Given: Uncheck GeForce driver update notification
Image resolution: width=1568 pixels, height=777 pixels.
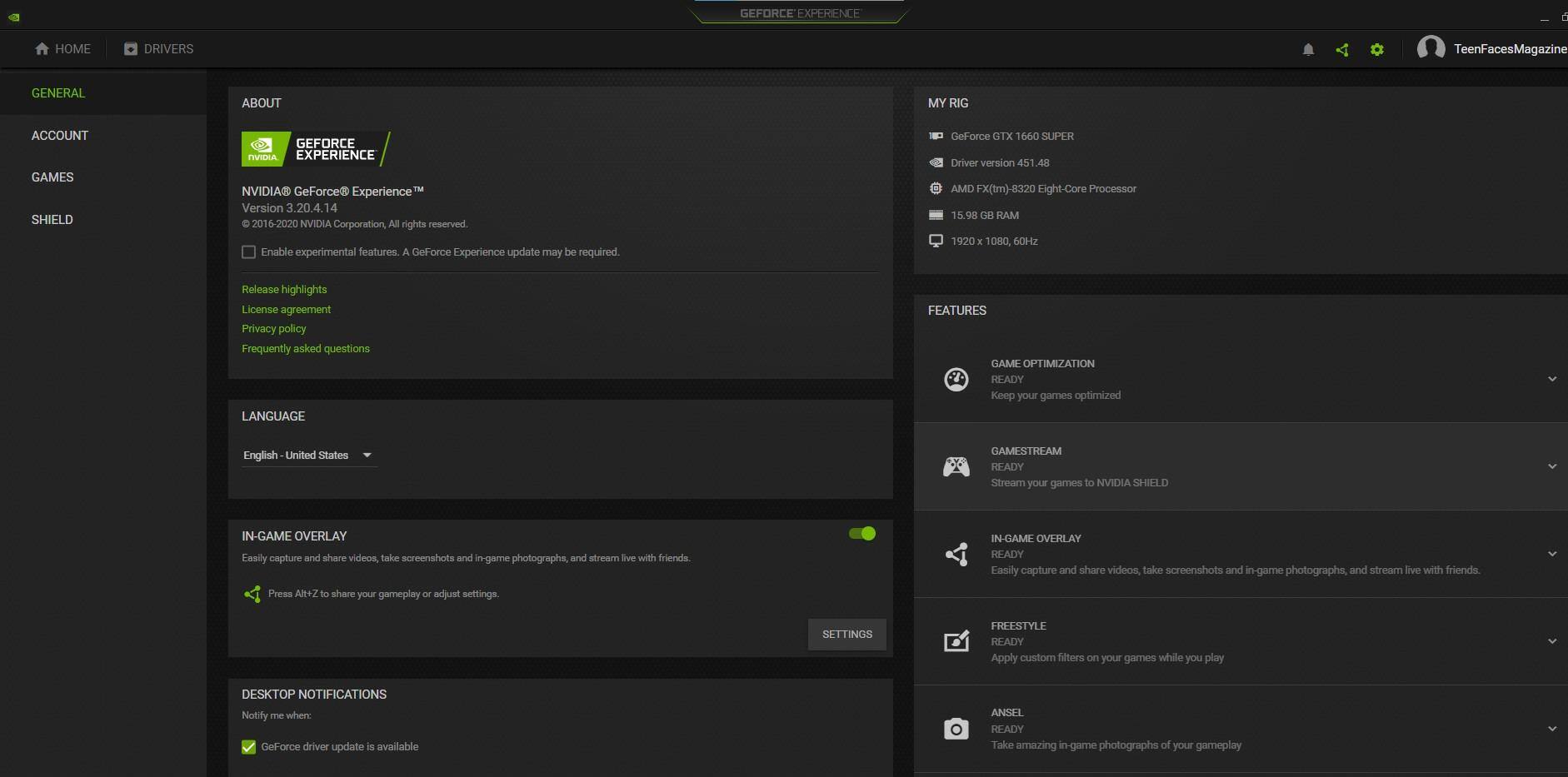Looking at the screenshot, I should coord(248,747).
